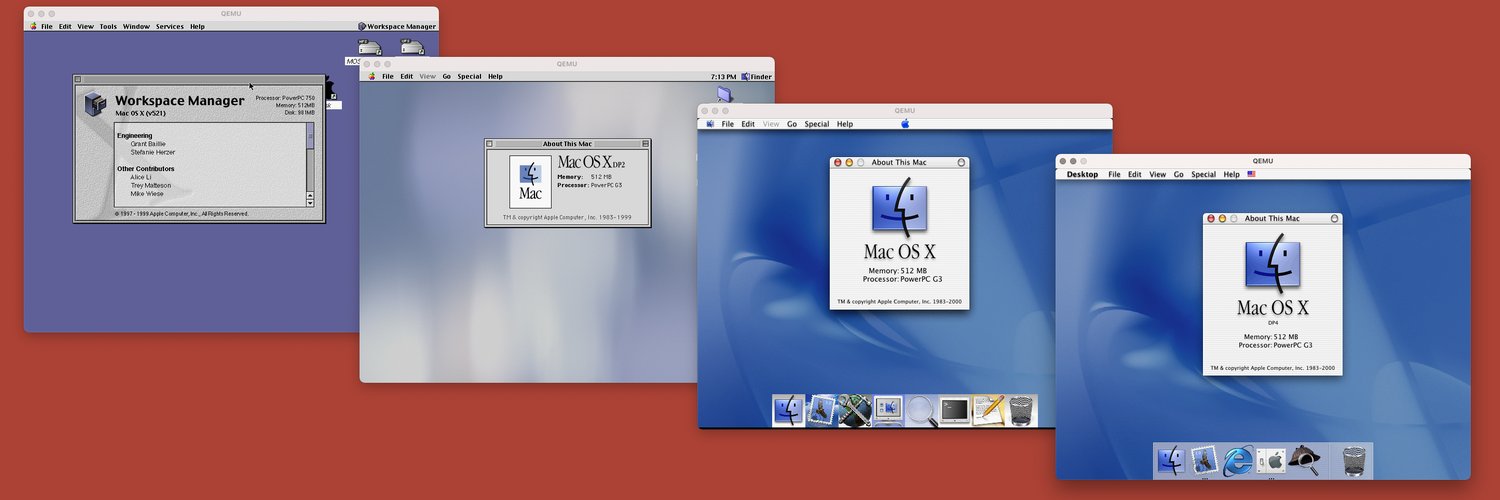Collapse the DP2 About This Mac window

click(x=645, y=144)
